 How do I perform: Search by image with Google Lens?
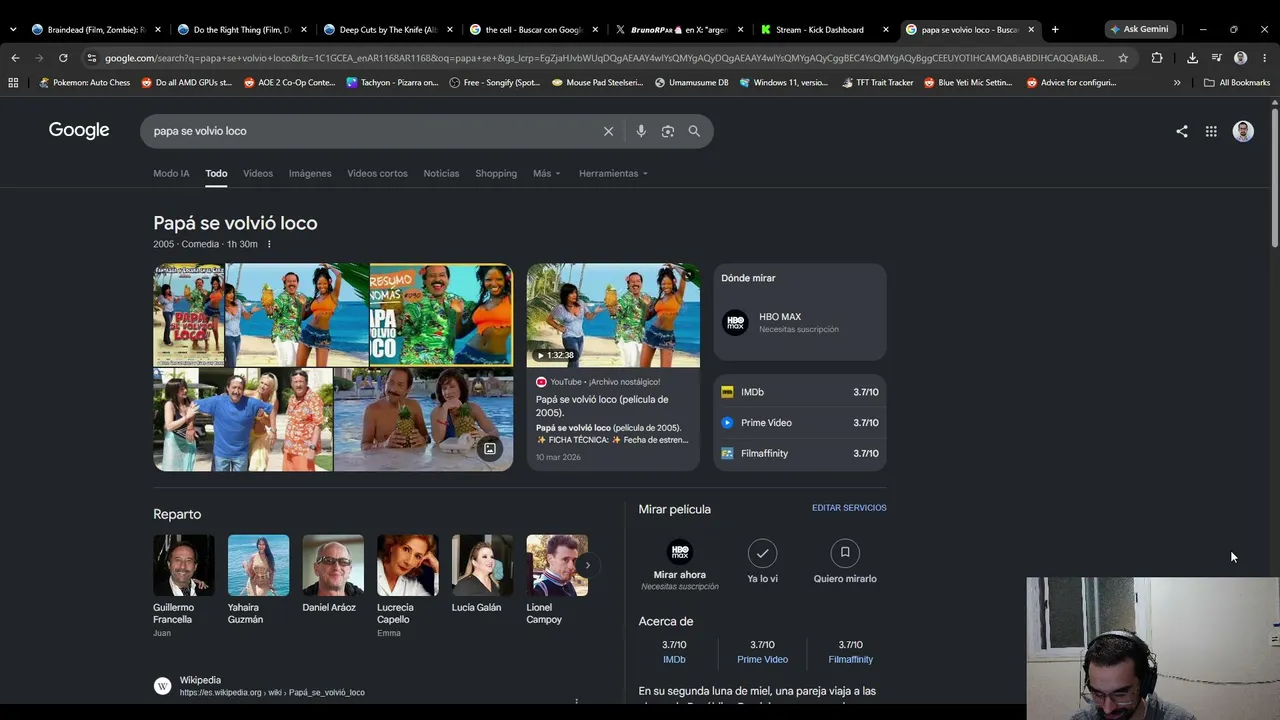[x=668, y=131]
